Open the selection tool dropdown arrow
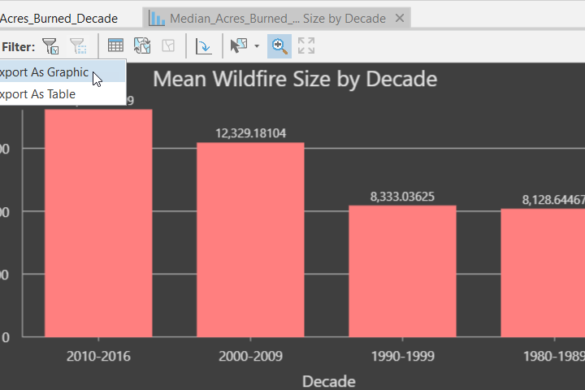The width and height of the screenshot is (585, 390). click(257, 46)
